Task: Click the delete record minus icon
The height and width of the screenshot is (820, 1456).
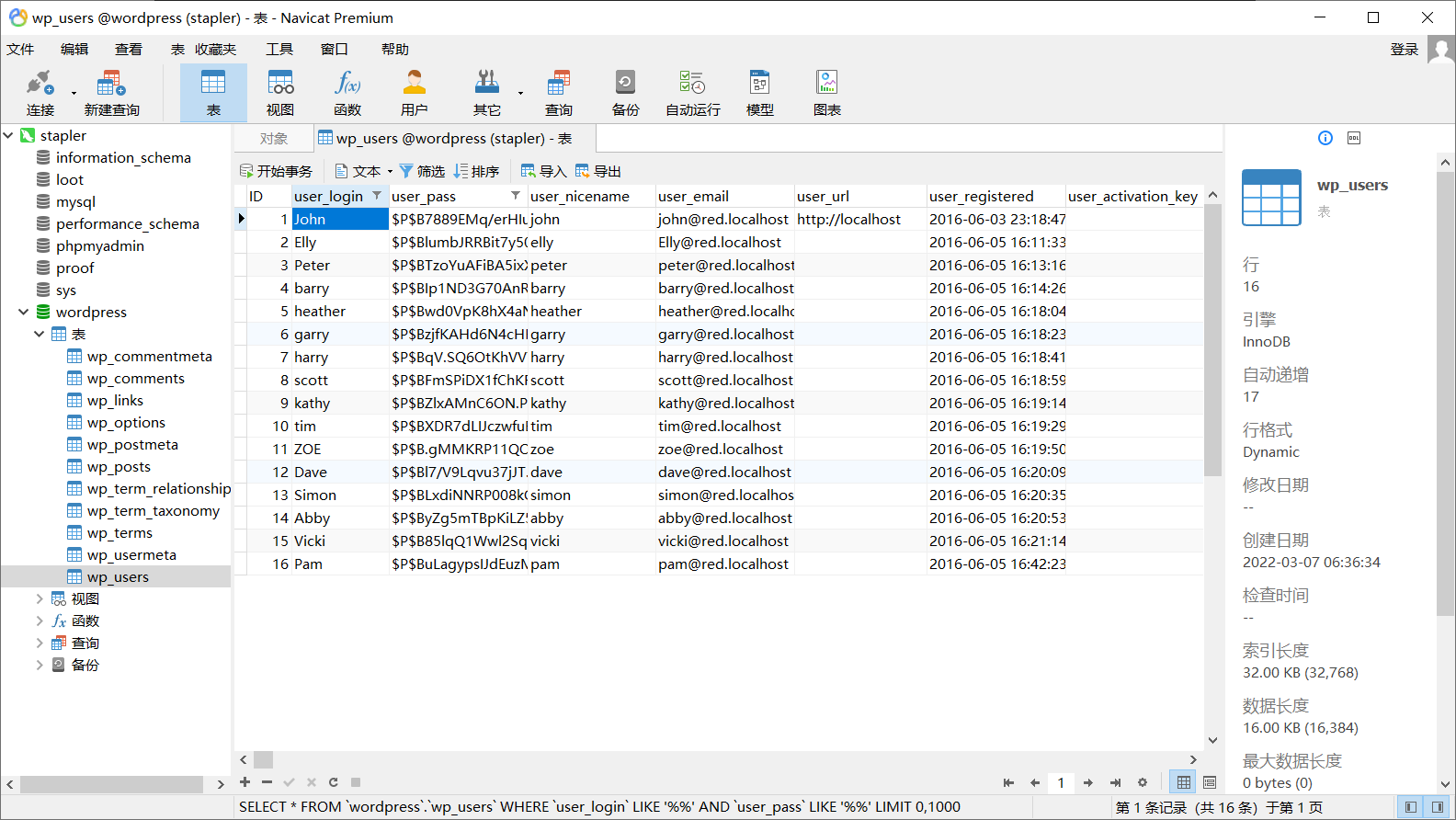Action: pyautogui.click(x=267, y=782)
